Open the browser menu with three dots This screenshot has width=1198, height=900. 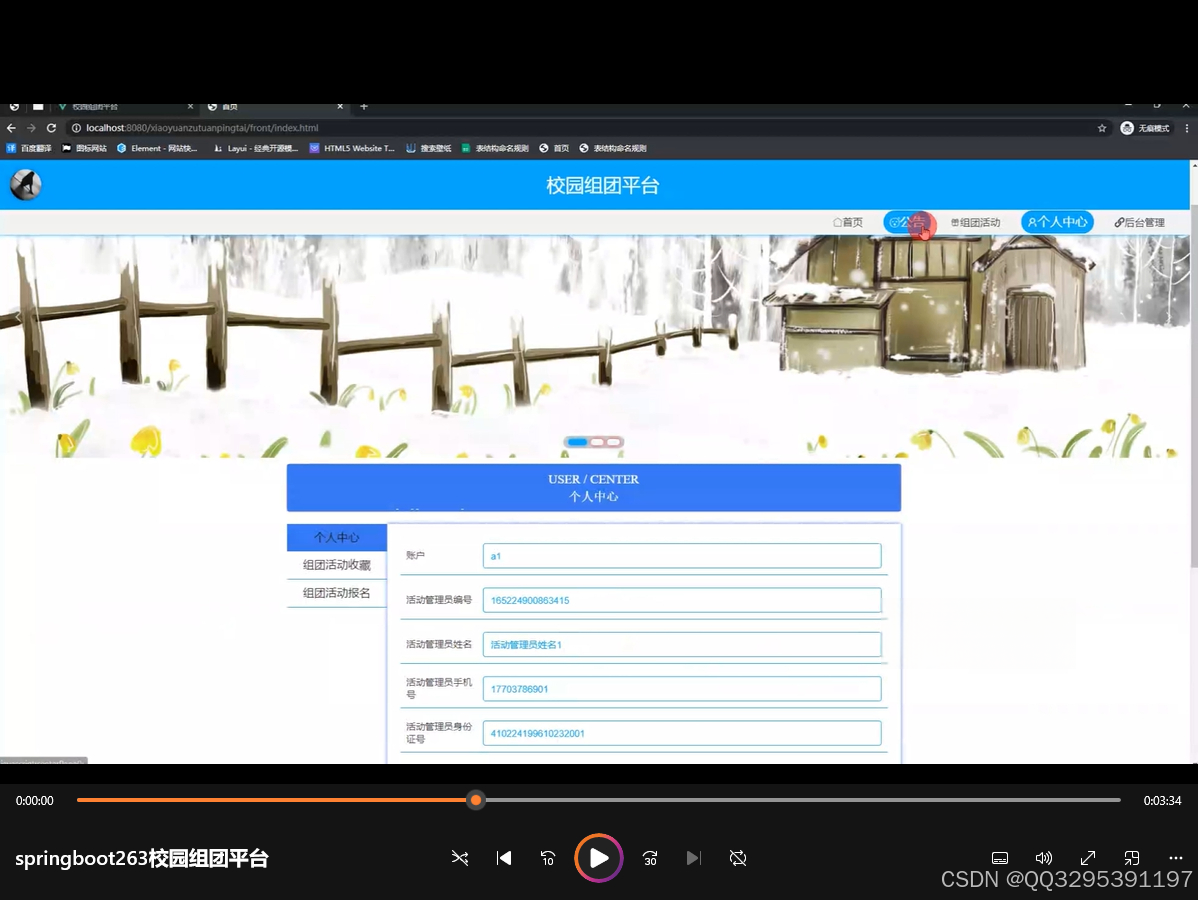[x=1186, y=128]
